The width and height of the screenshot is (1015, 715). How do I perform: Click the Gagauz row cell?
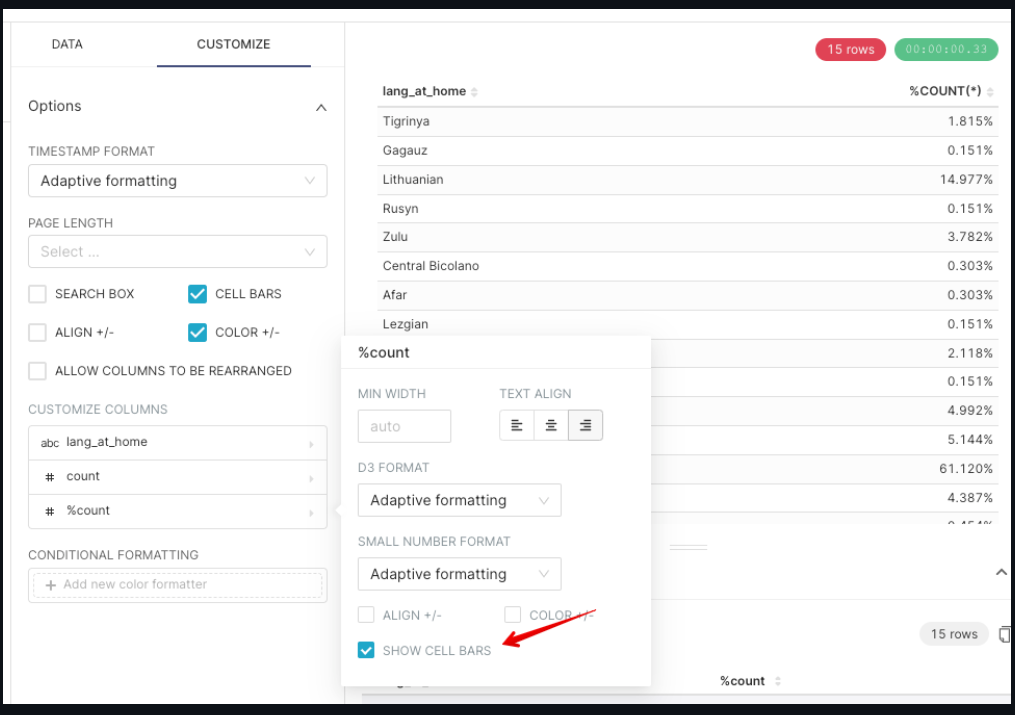coord(405,150)
